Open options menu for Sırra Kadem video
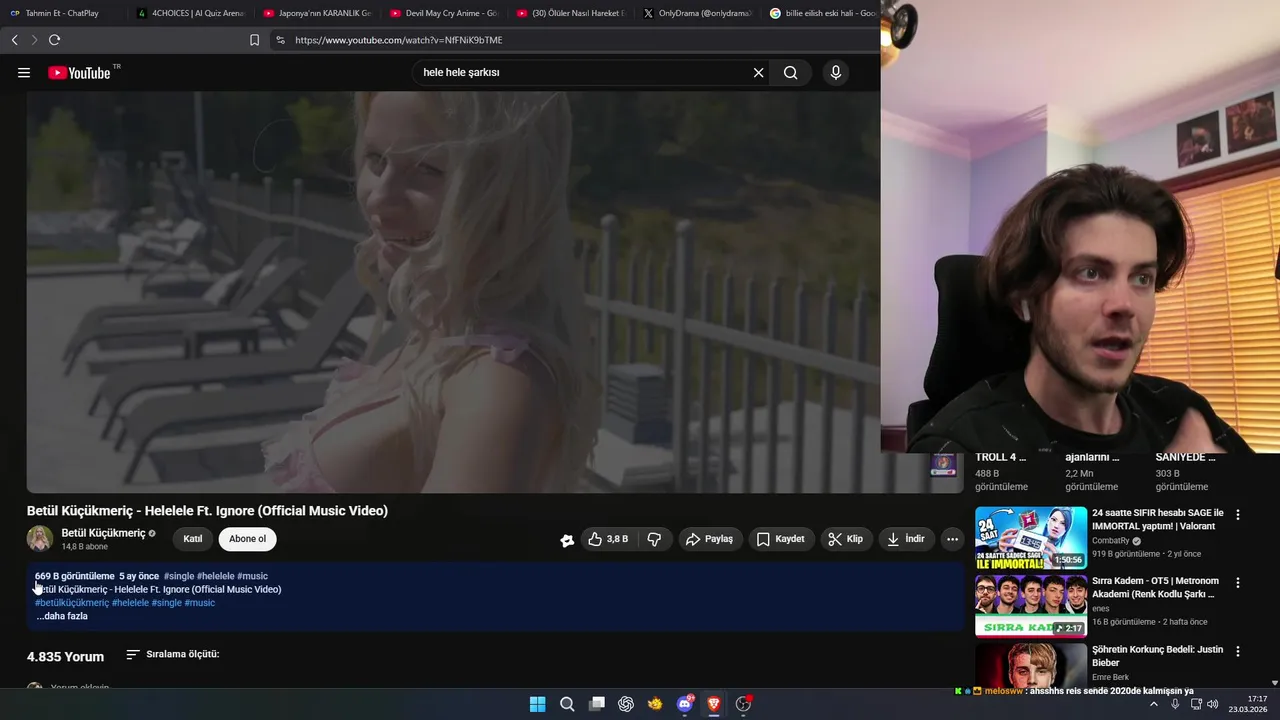This screenshot has height=720, width=1280. 1238,583
